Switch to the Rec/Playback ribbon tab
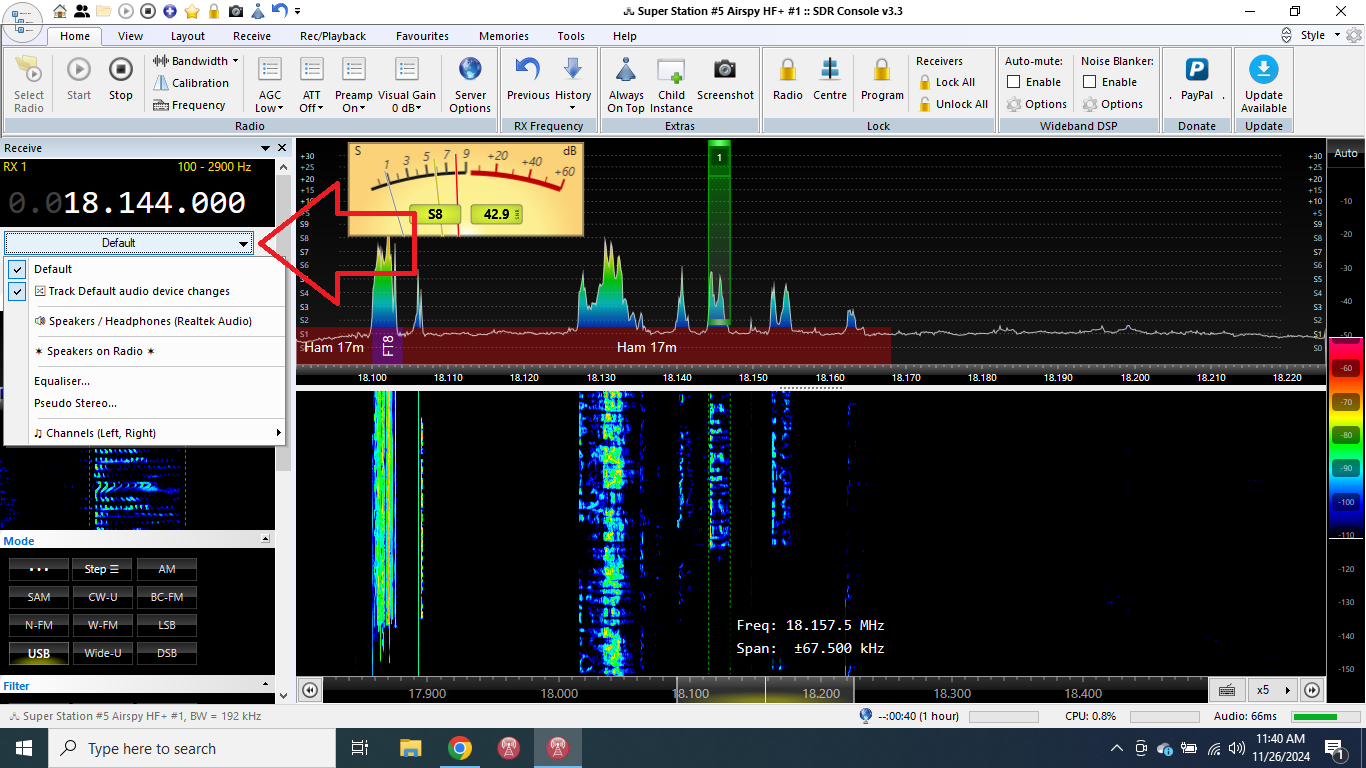Viewport: 1366px width, 768px height. click(333, 36)
